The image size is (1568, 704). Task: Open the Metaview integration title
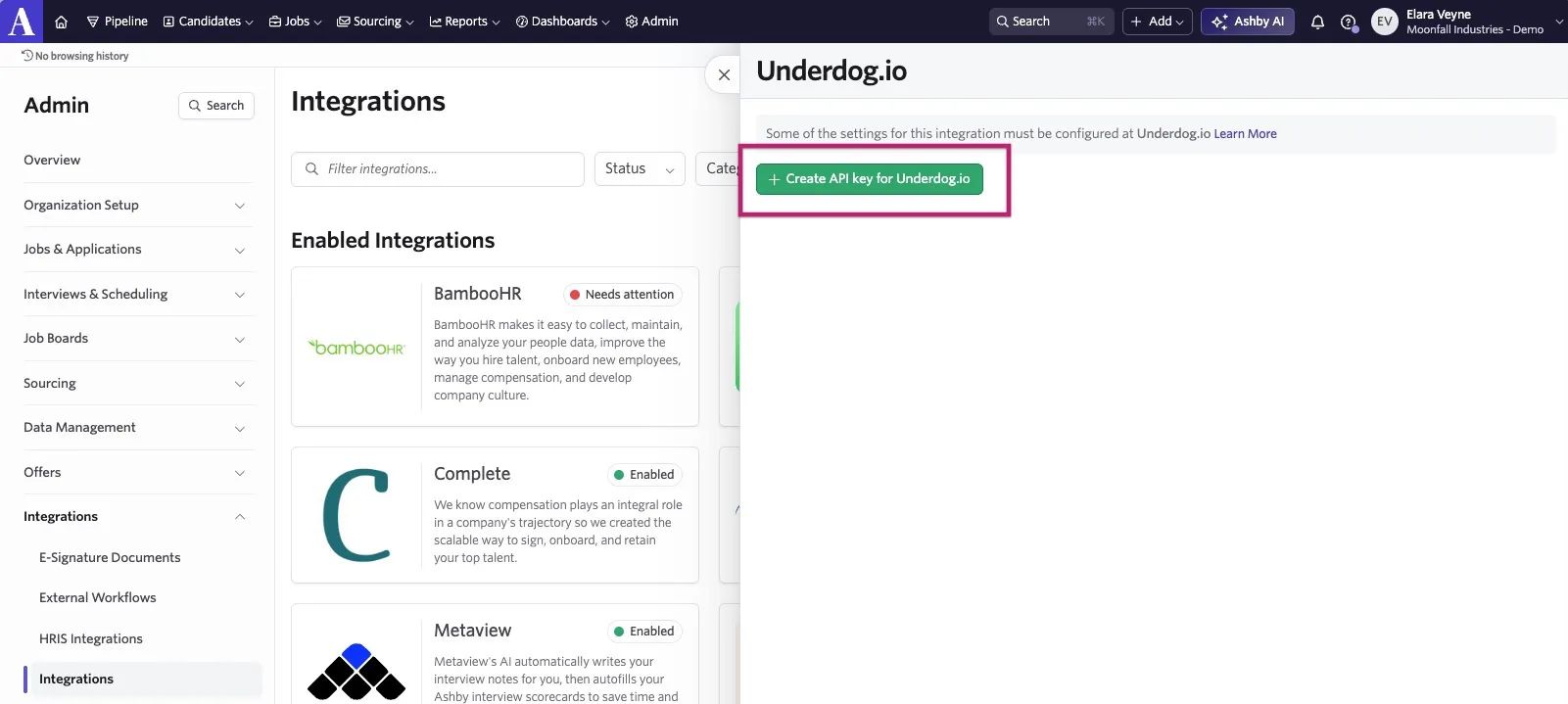473,631
